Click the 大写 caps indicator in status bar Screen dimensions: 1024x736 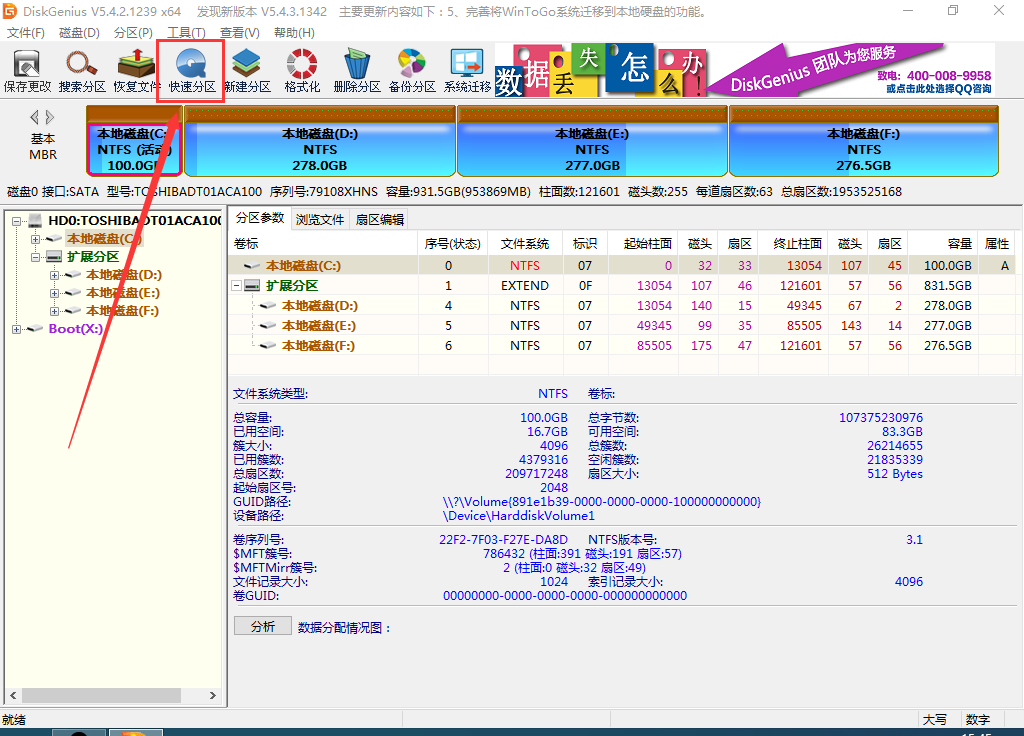tap(935, 720)
